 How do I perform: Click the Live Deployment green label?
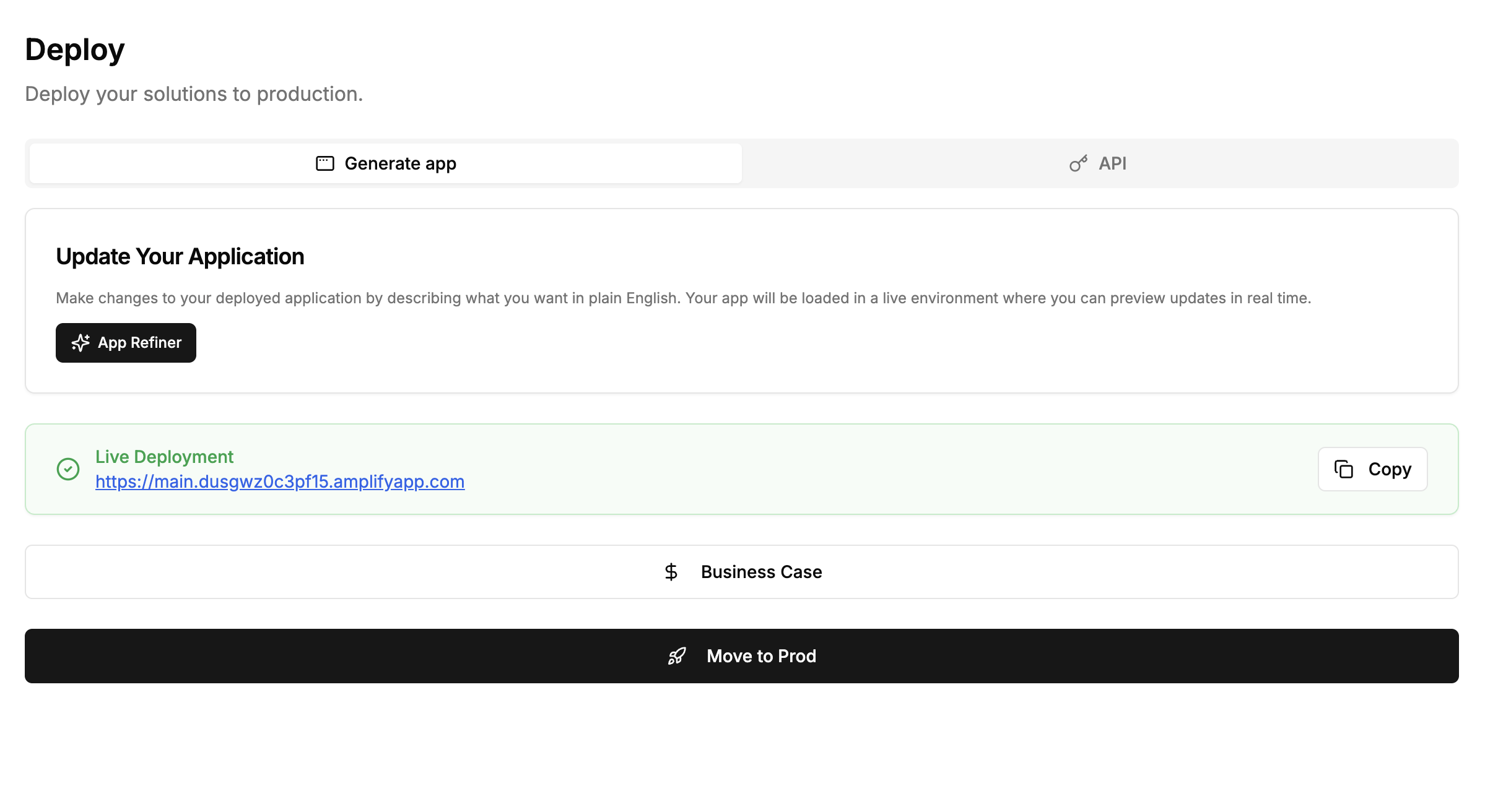(x=164, y=457)
